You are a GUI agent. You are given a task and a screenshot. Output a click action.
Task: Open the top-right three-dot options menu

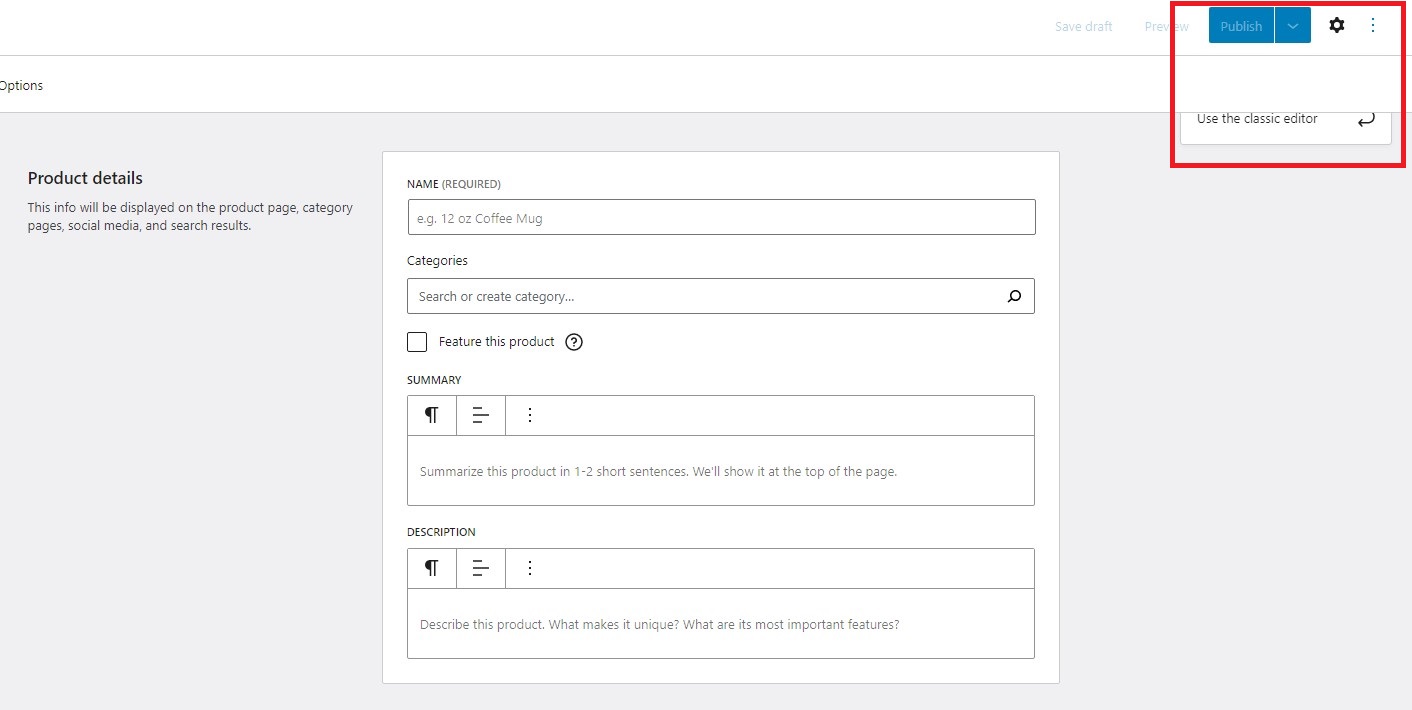click(x=1373, y=25)
